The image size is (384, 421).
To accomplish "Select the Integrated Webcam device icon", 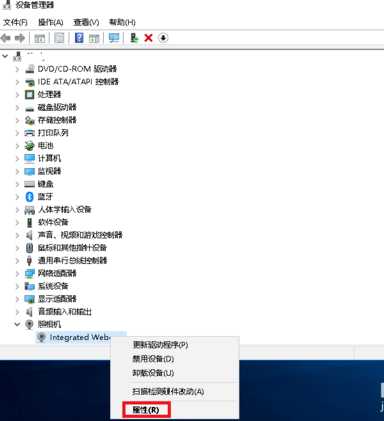I will 41,337.
